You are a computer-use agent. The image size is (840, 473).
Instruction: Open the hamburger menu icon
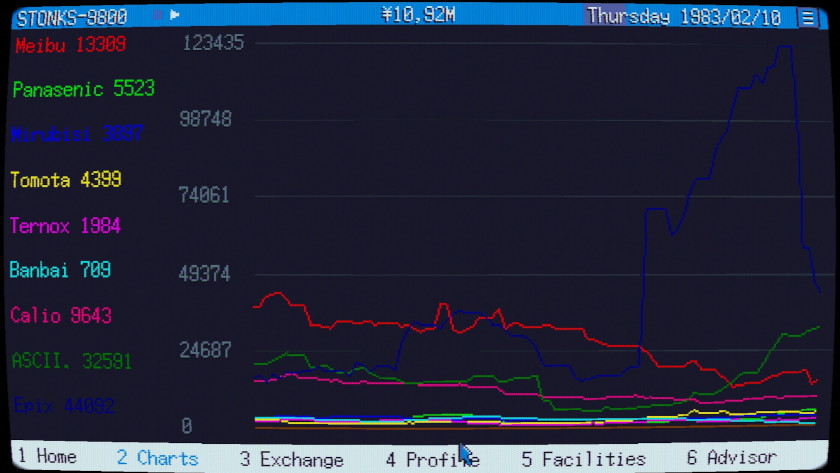808,17
